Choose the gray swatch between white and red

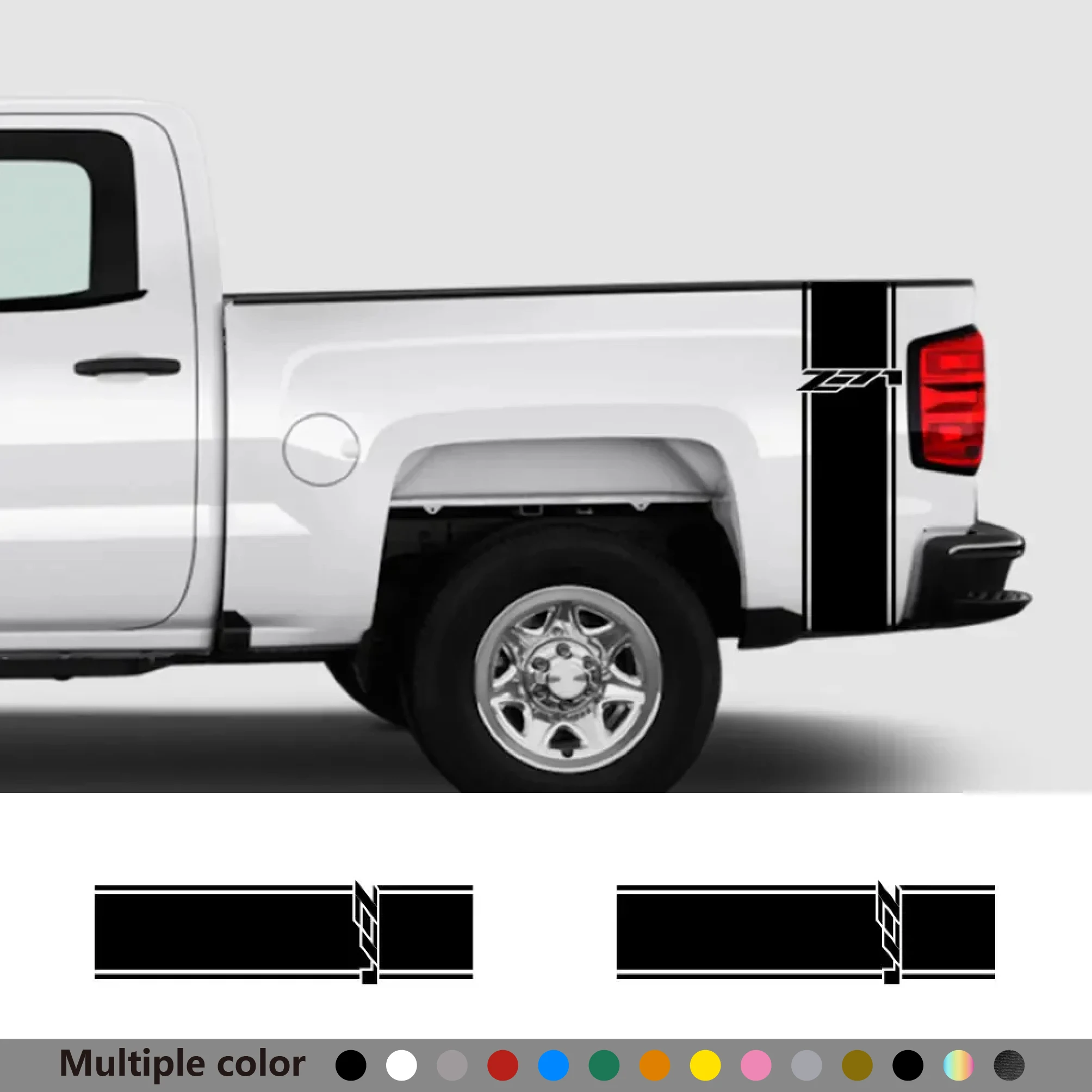click(452, 1065)
